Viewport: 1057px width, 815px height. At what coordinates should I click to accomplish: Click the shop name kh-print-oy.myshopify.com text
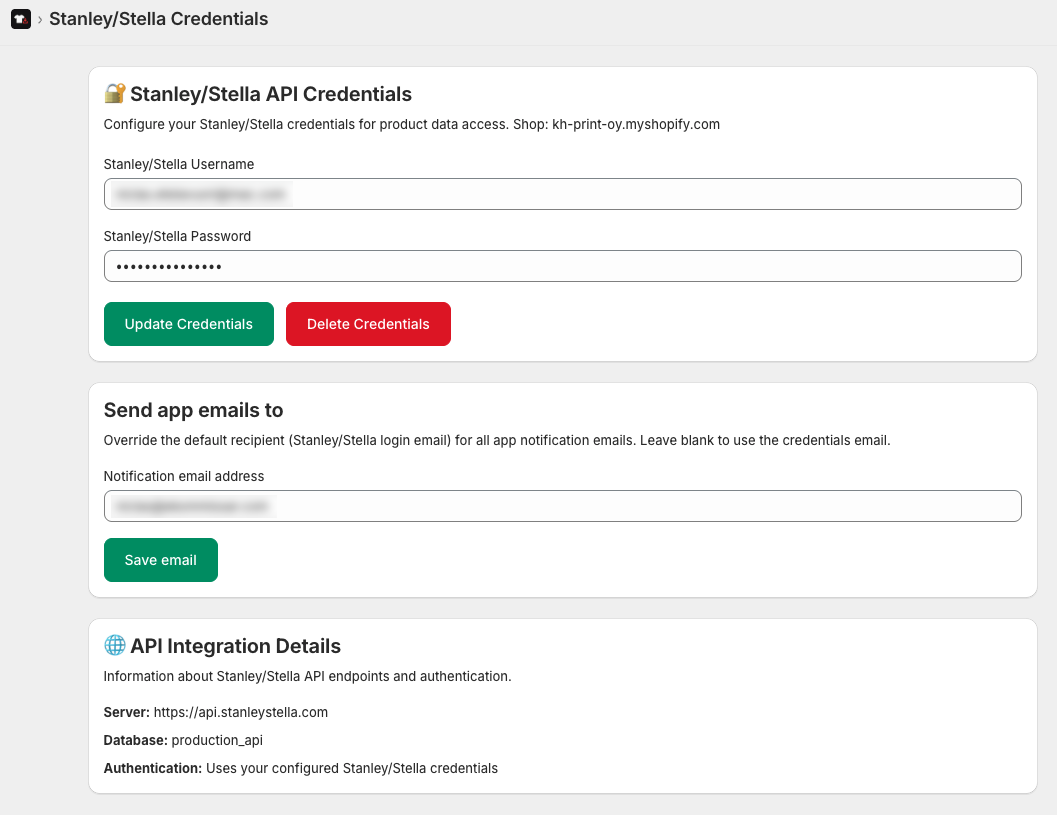tap(636, 124)
